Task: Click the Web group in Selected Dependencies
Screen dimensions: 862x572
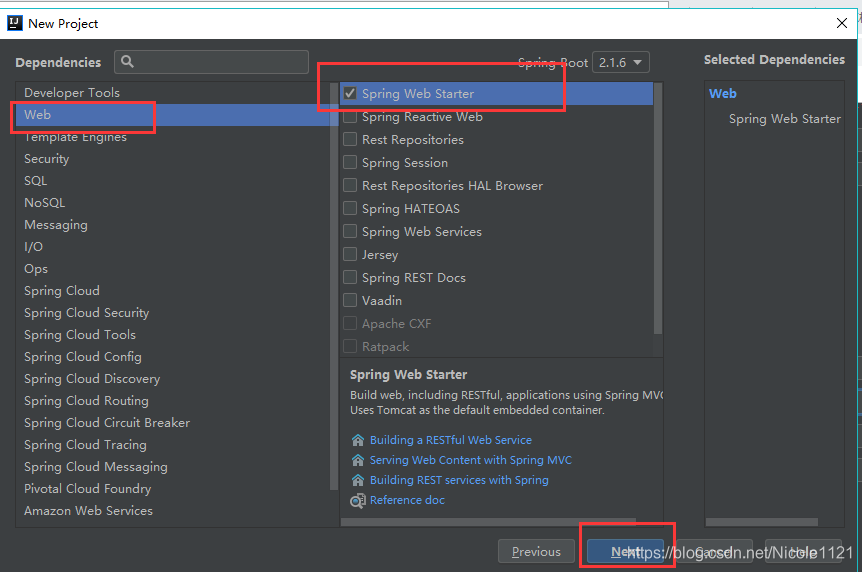Action: point(722,94)
